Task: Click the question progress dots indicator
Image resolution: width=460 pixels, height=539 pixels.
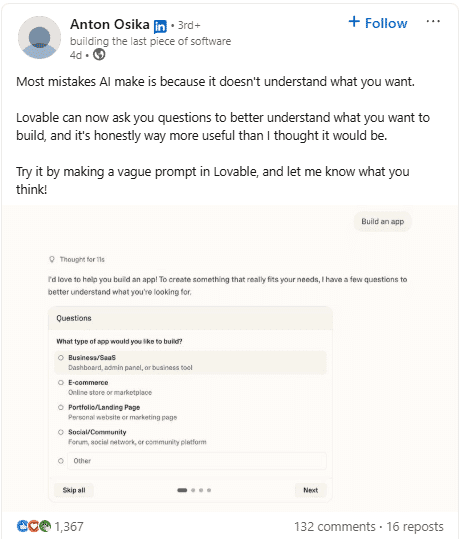Action: 194,490
